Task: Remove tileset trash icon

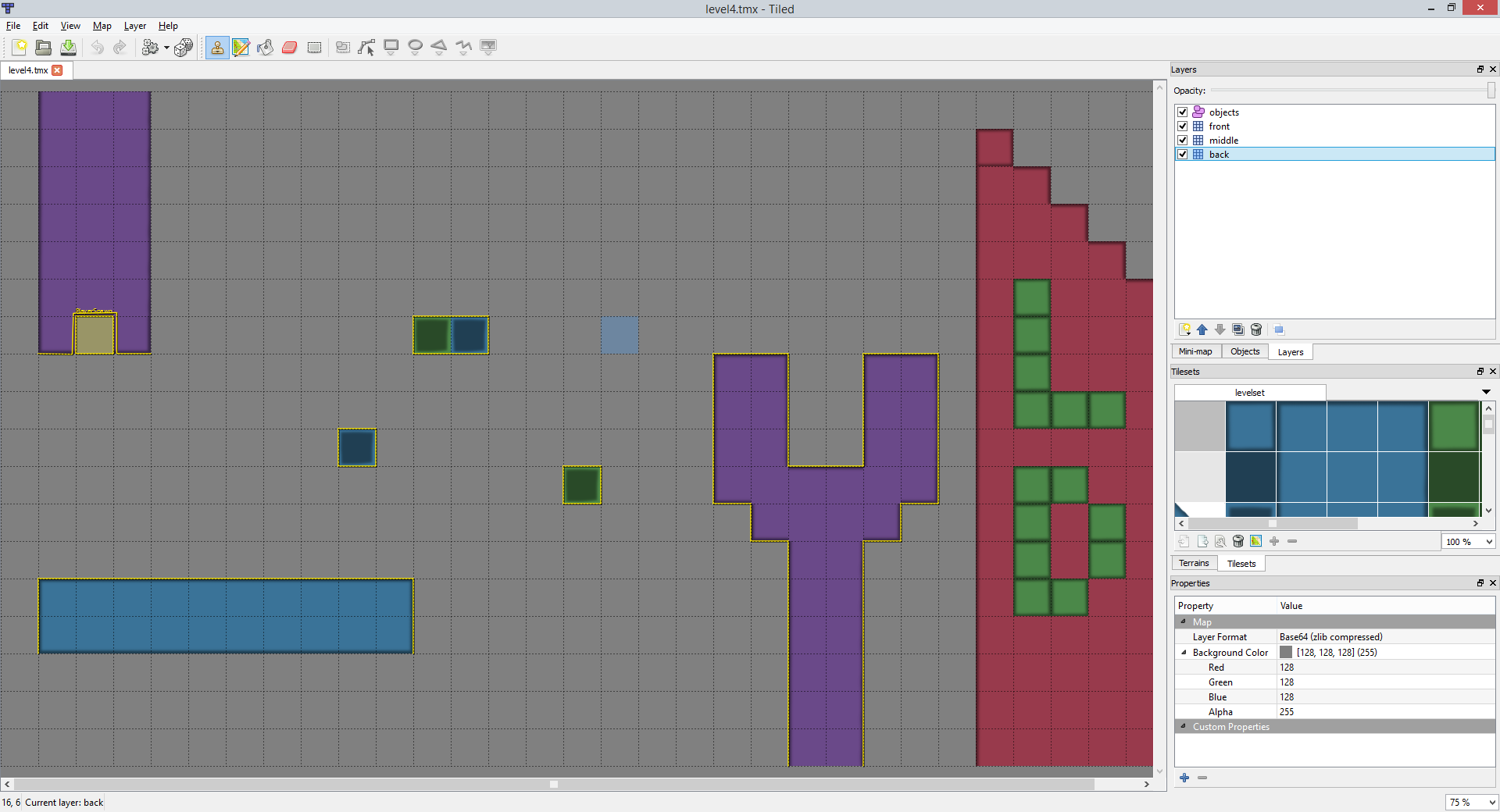Action: (1237, 541)
